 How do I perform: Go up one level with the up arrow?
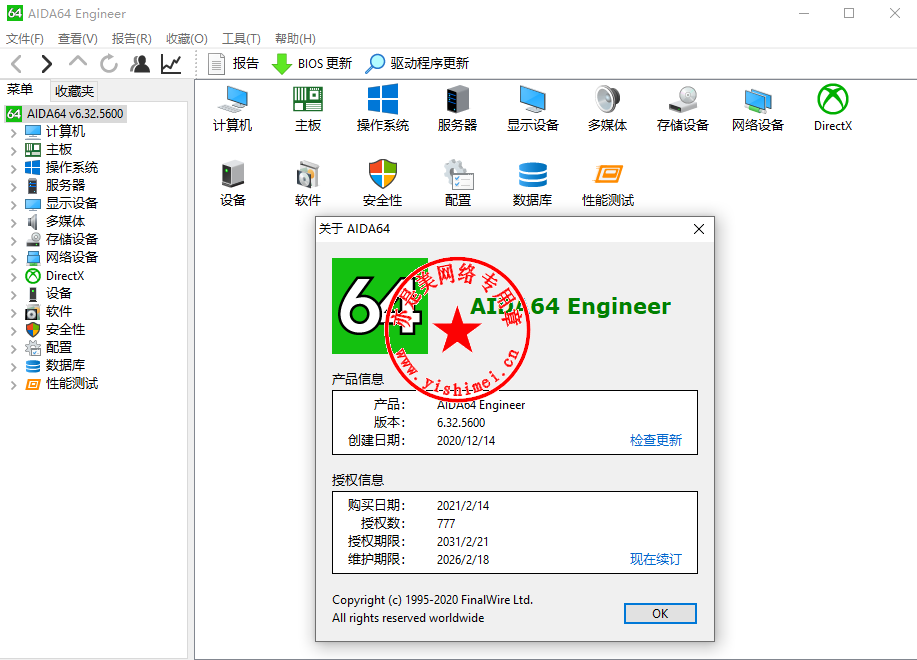[x=78, y=62]
